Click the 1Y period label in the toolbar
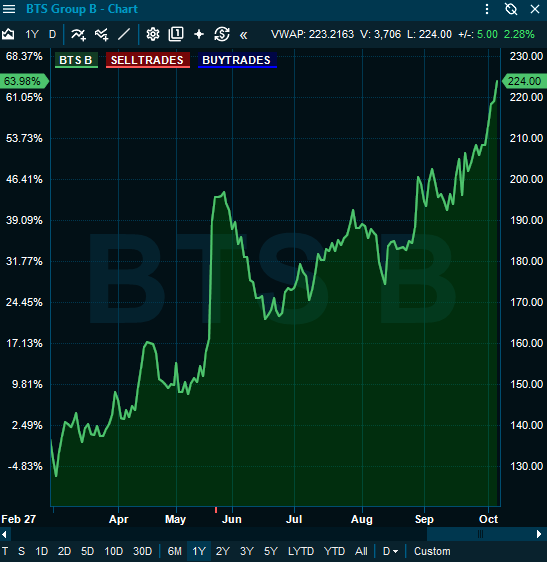The width and height of the screenshot is (547, 562). click(x=32, y=34)
